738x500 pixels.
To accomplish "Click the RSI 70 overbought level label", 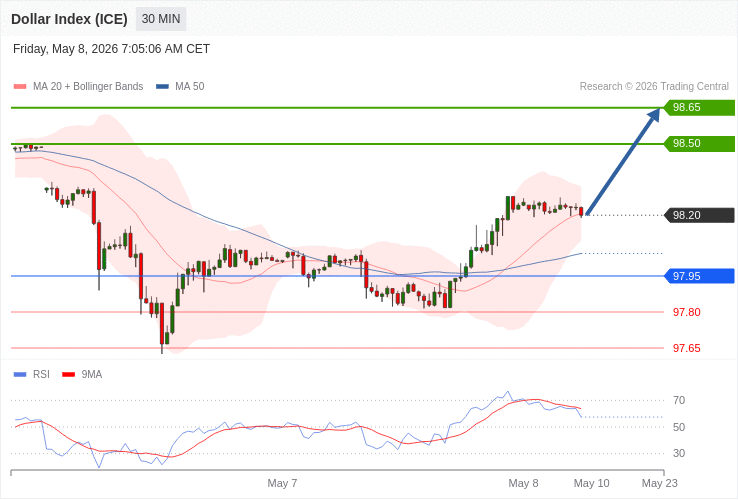I will click(679, 401).
